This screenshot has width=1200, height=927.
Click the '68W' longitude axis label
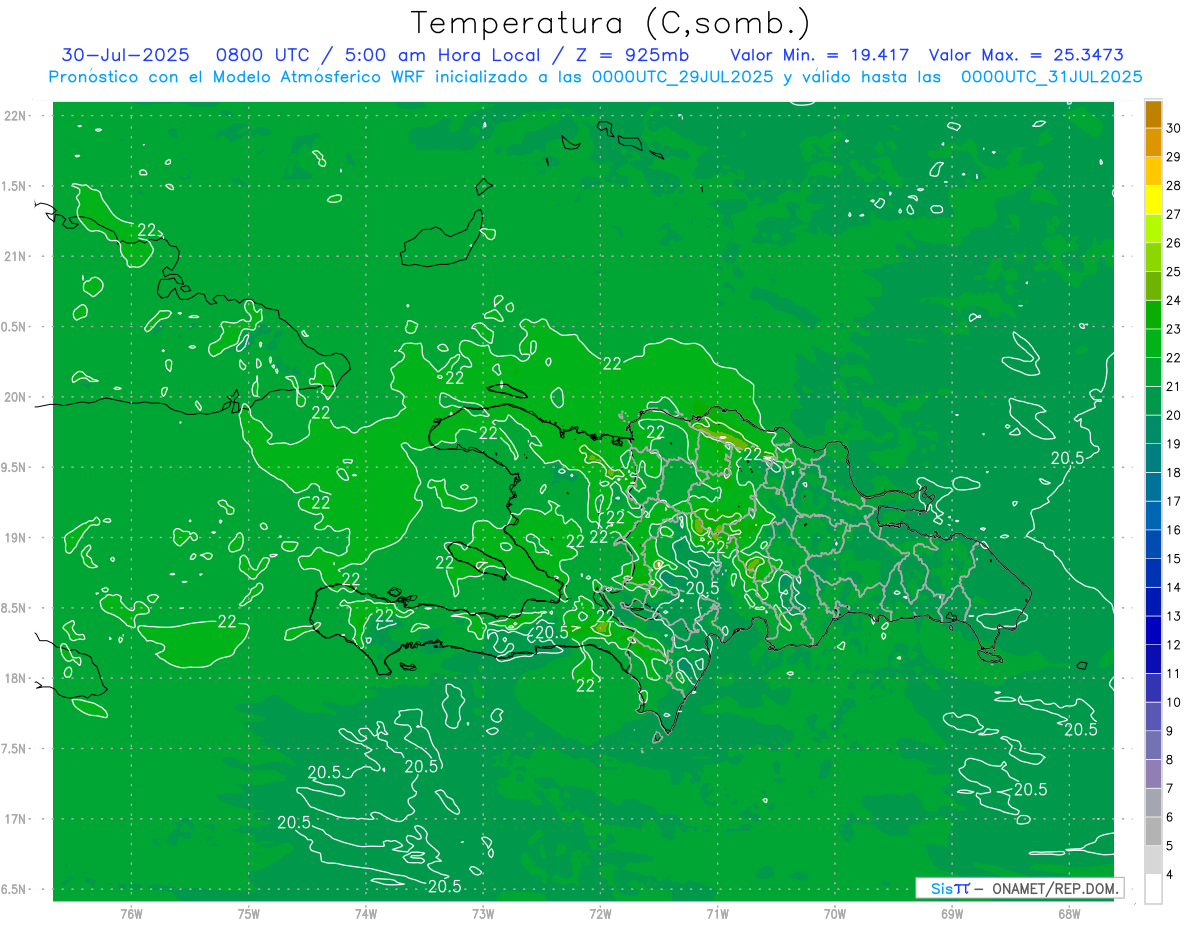point(1069,913)
